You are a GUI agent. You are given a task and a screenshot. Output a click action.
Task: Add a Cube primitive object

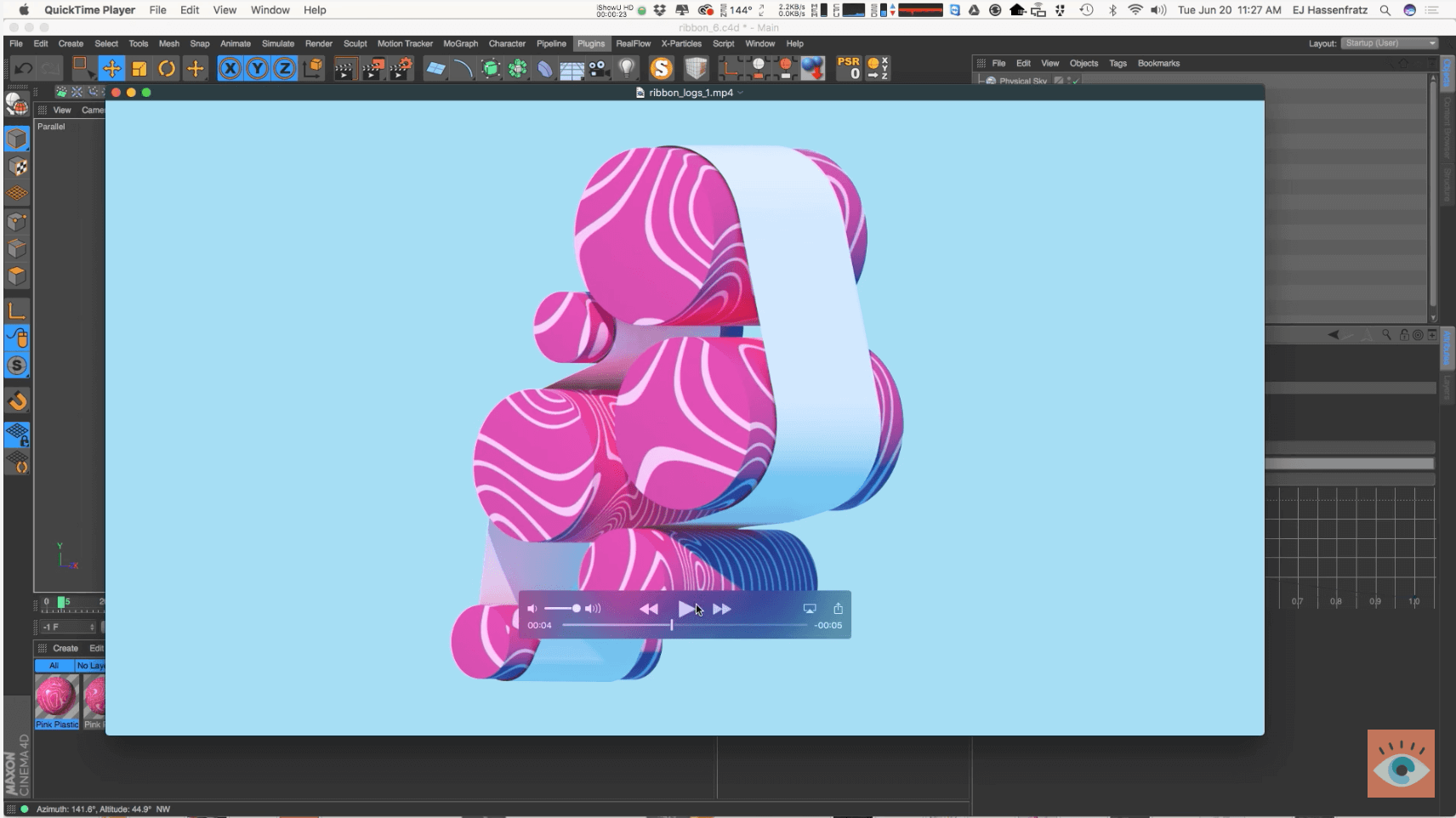489,68
